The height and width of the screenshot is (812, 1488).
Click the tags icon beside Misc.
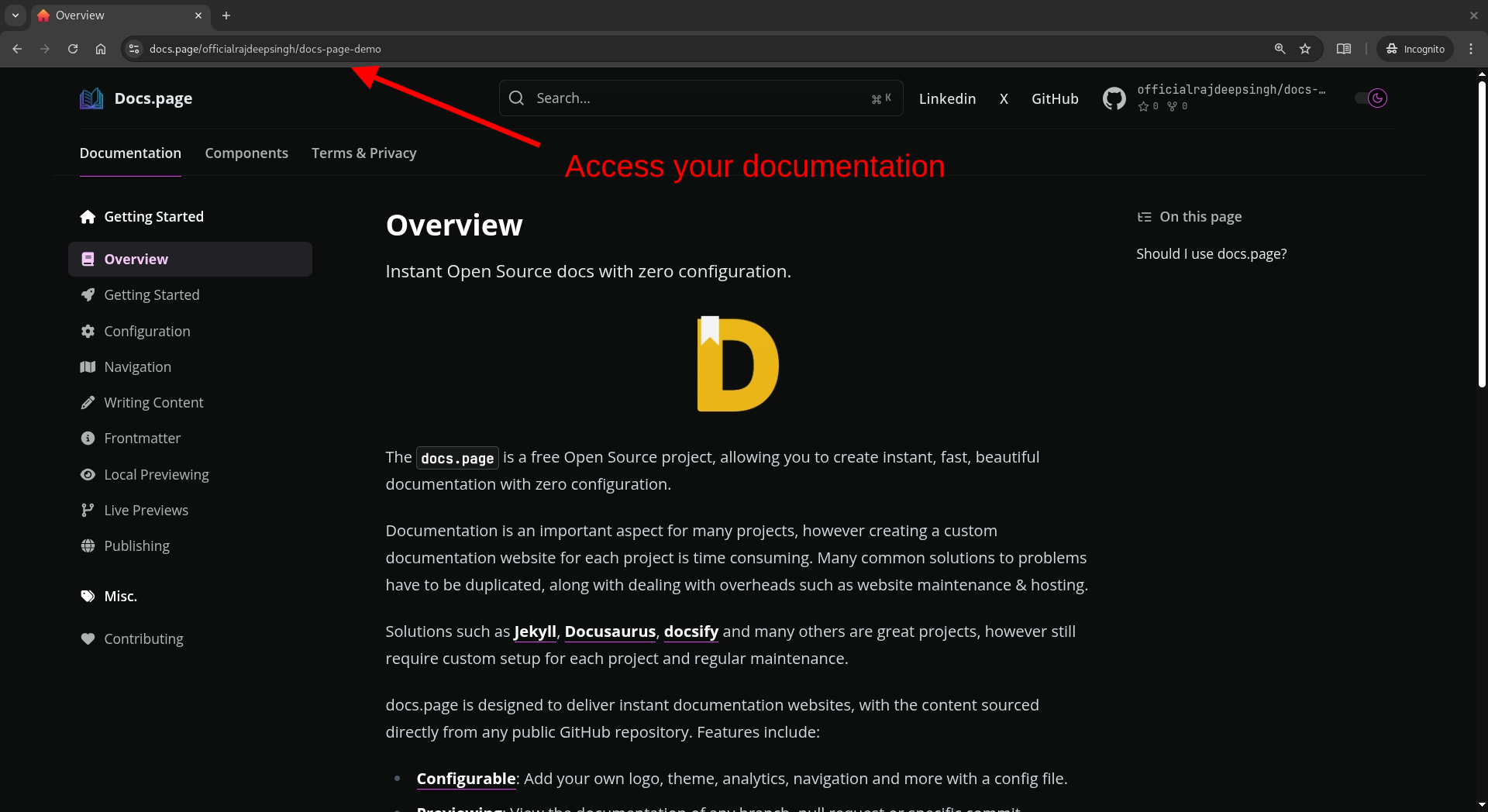[88, 596]
